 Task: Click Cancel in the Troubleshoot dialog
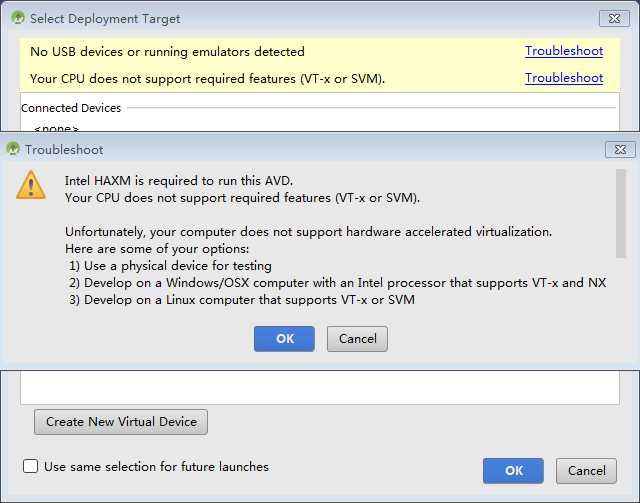coord(357,338)
